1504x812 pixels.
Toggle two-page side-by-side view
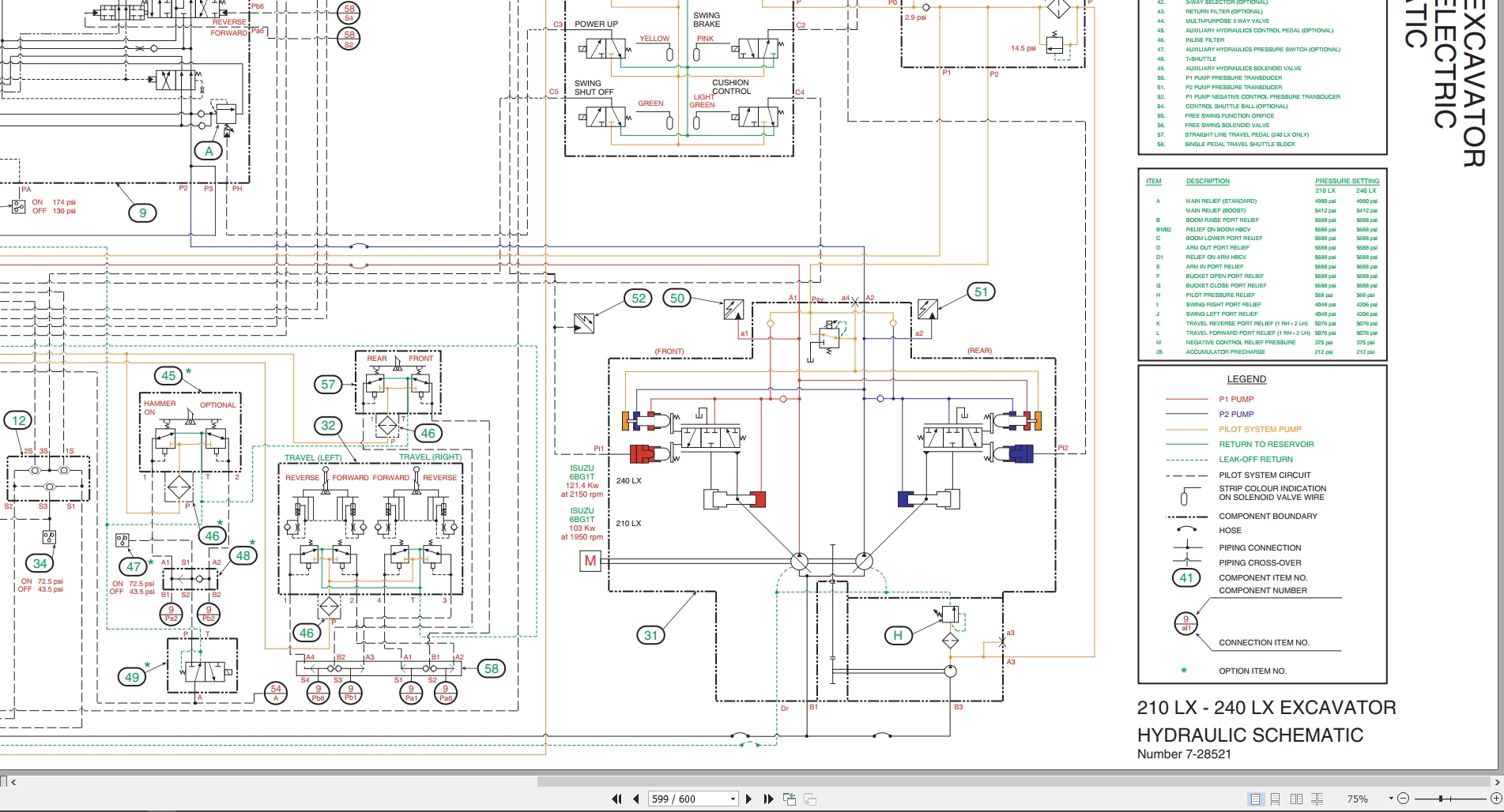pos(1295,799)
